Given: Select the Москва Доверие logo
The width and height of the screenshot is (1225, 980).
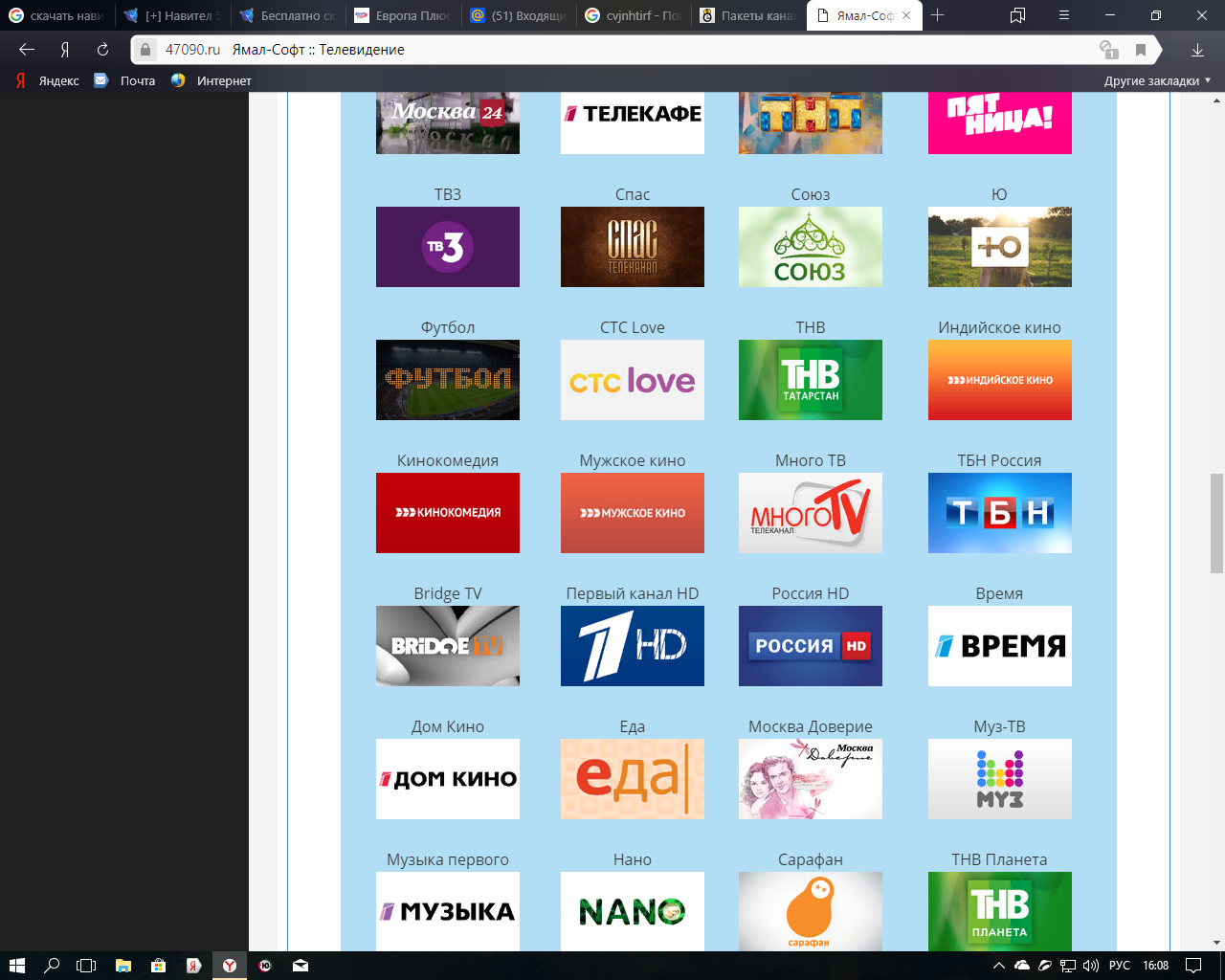Looking at the screenshot, I should tap(811, 779).
